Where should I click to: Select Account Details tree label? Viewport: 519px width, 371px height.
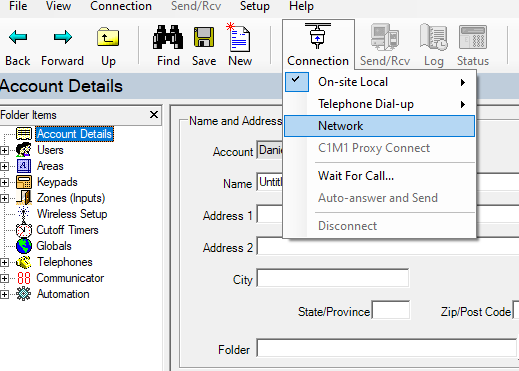click(x=74, y=134)
